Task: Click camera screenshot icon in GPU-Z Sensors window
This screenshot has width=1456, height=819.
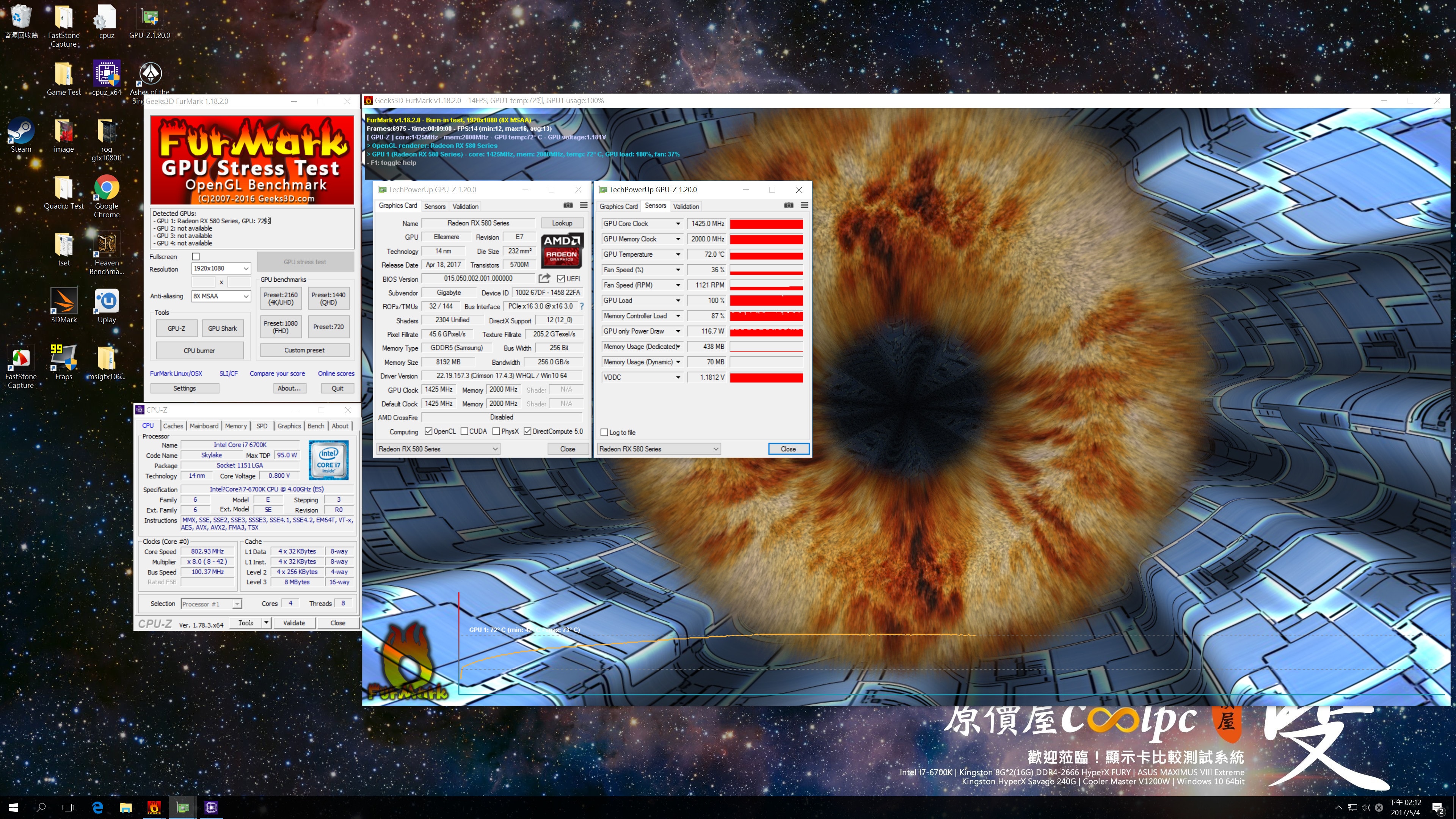Action: pyautogui.click(x=789, y=205)
